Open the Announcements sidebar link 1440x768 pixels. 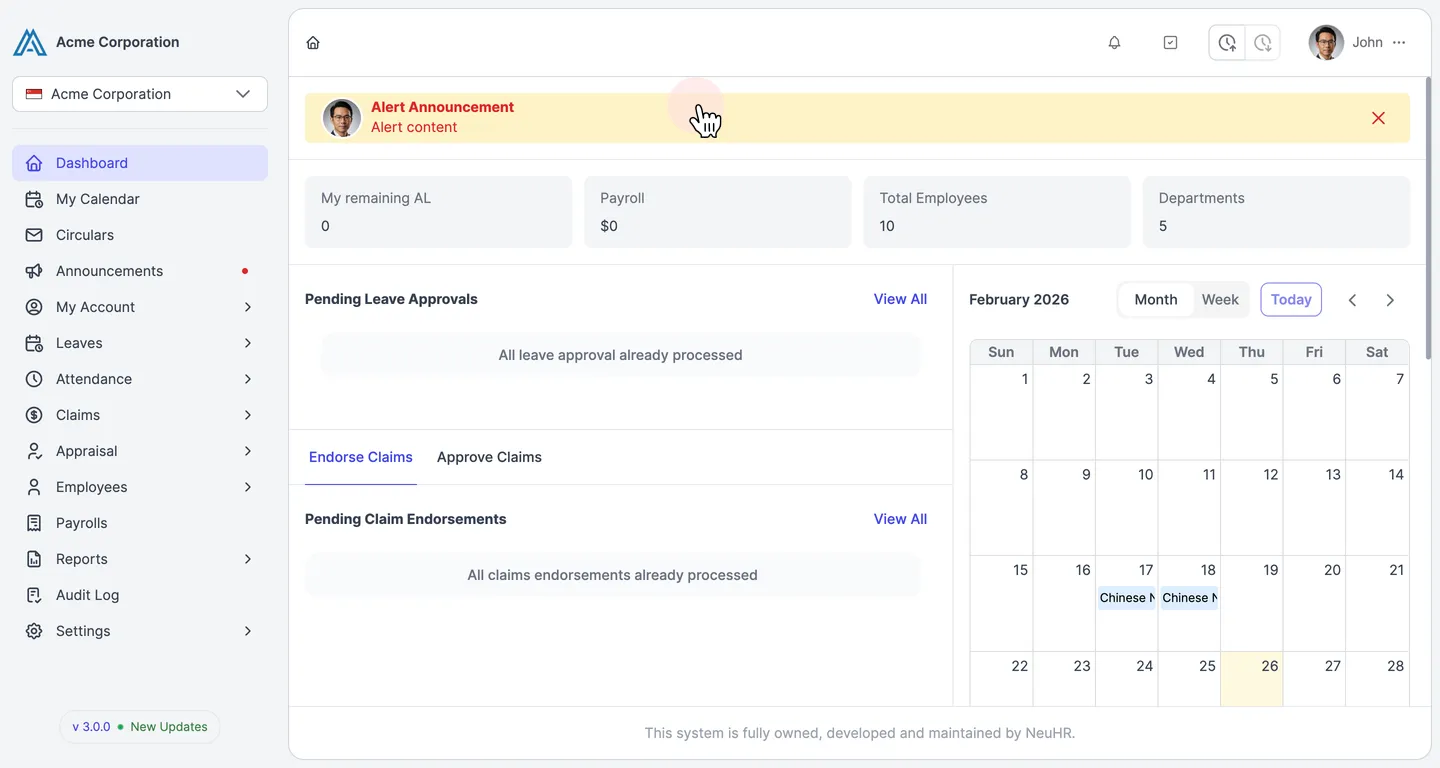pos(140,271)
